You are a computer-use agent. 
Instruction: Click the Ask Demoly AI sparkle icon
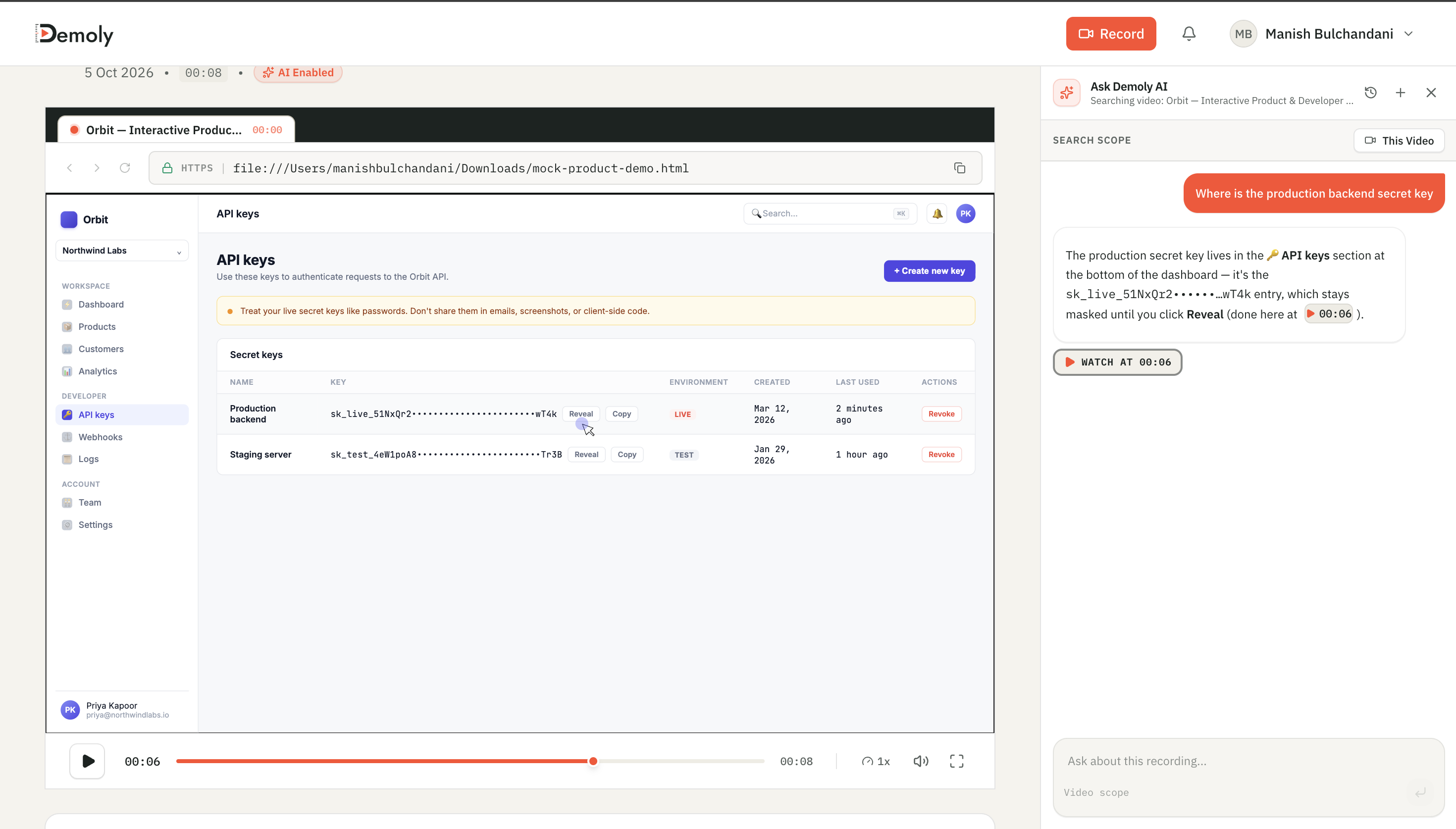point(1067,93)
